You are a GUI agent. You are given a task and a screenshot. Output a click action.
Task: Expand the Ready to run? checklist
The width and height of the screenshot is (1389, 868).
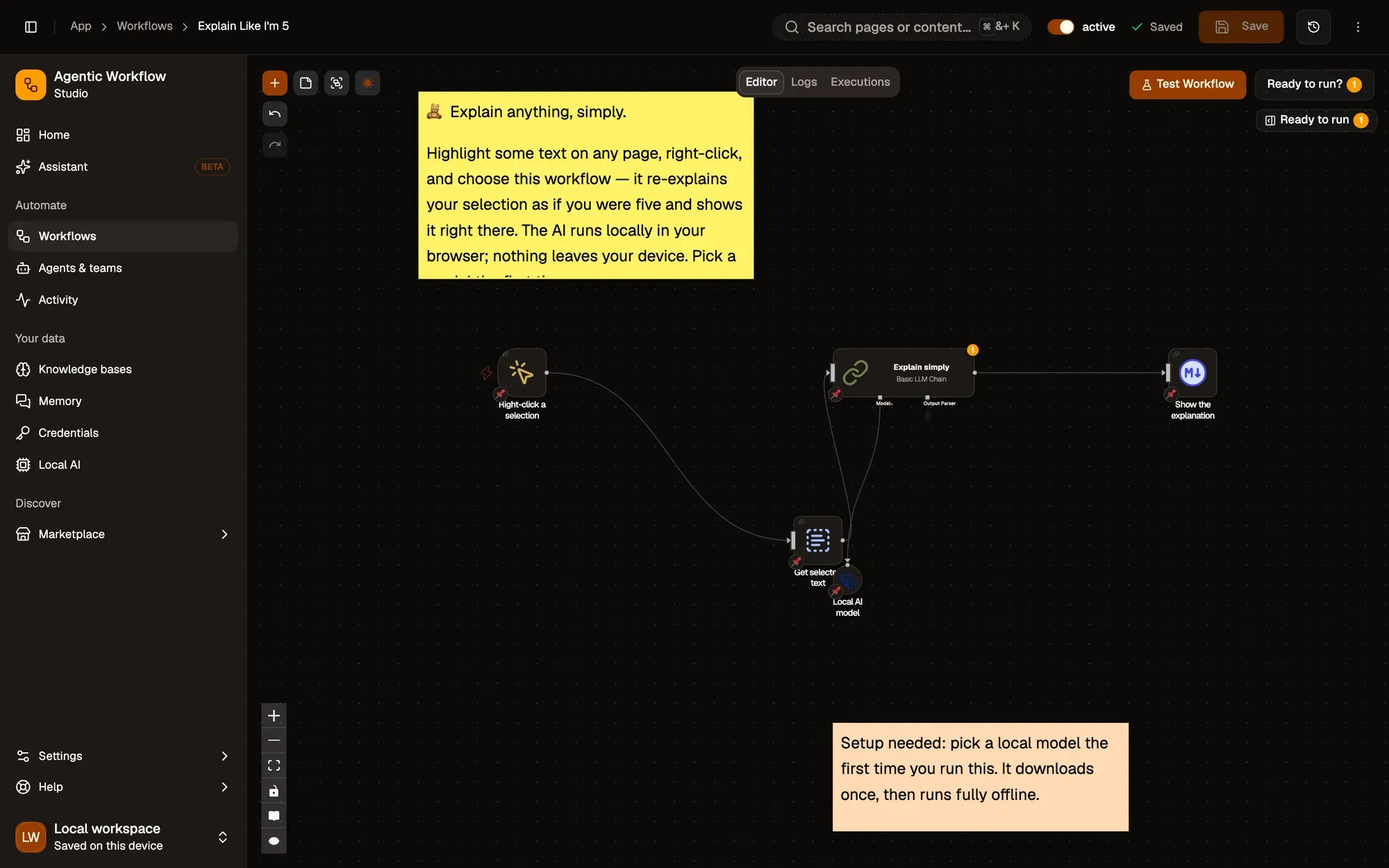tap(1314, 84)
